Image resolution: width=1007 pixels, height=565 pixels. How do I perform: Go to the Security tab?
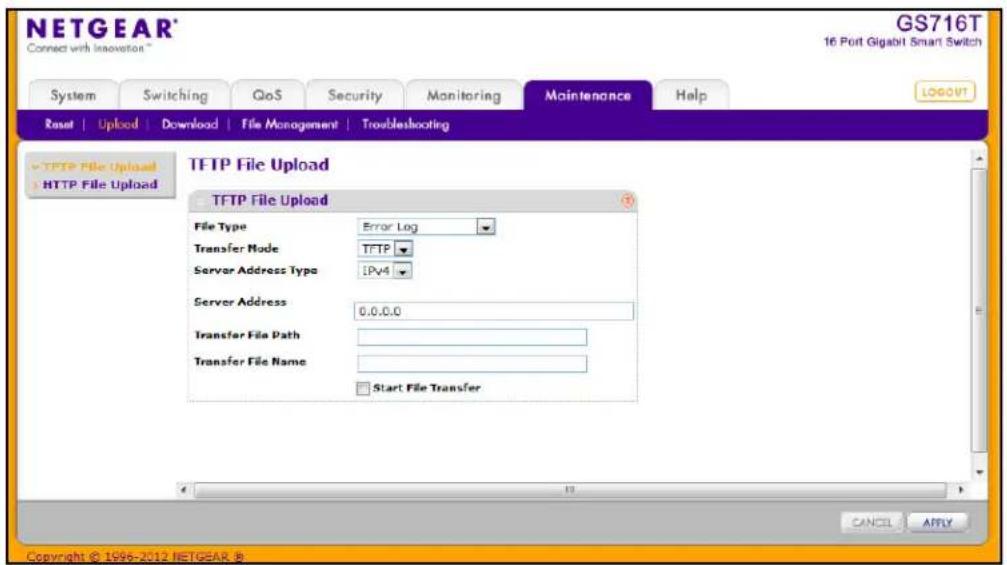(x=355, y=95)
